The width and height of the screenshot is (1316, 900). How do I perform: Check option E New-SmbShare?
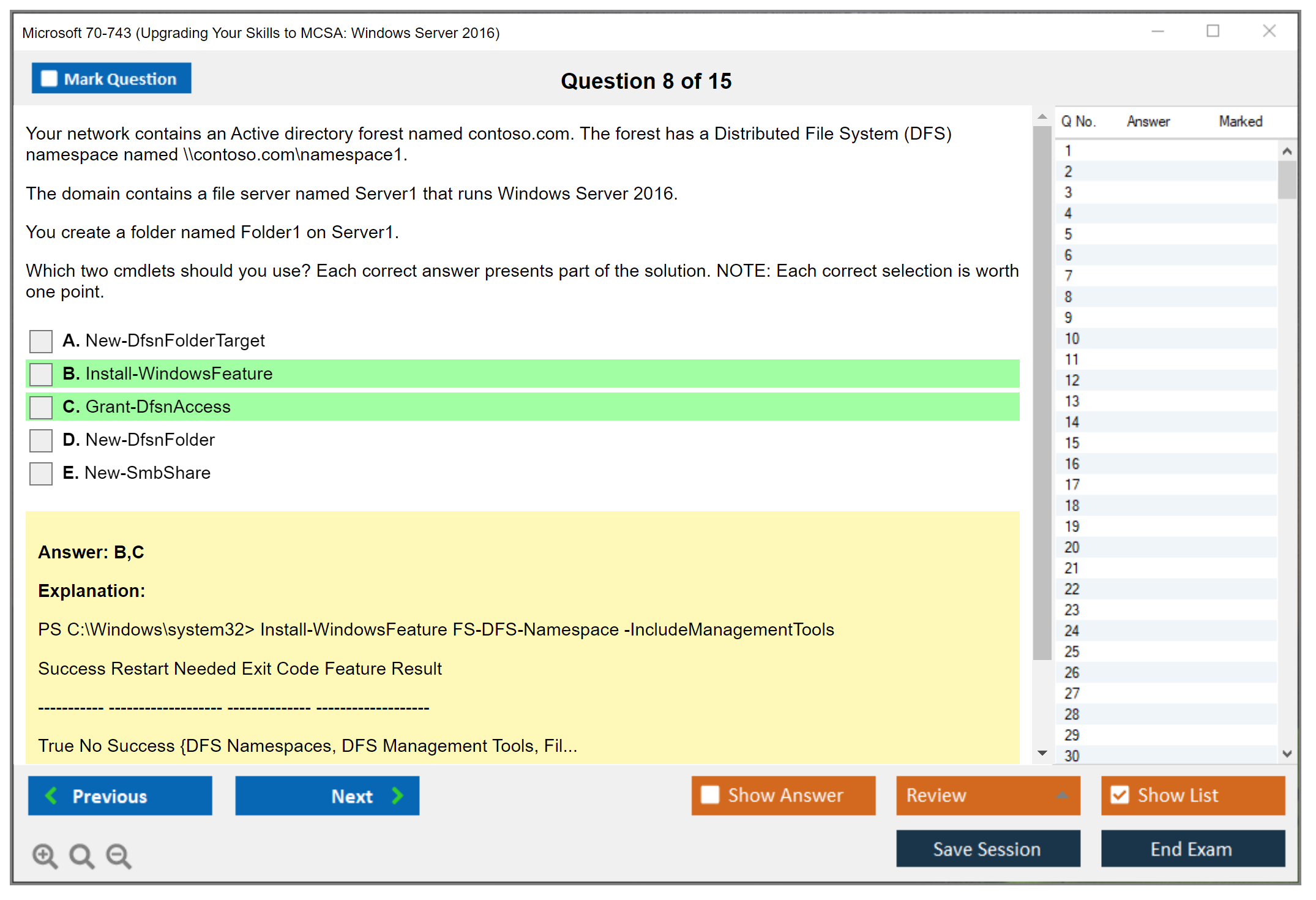(x=41, y=473)
